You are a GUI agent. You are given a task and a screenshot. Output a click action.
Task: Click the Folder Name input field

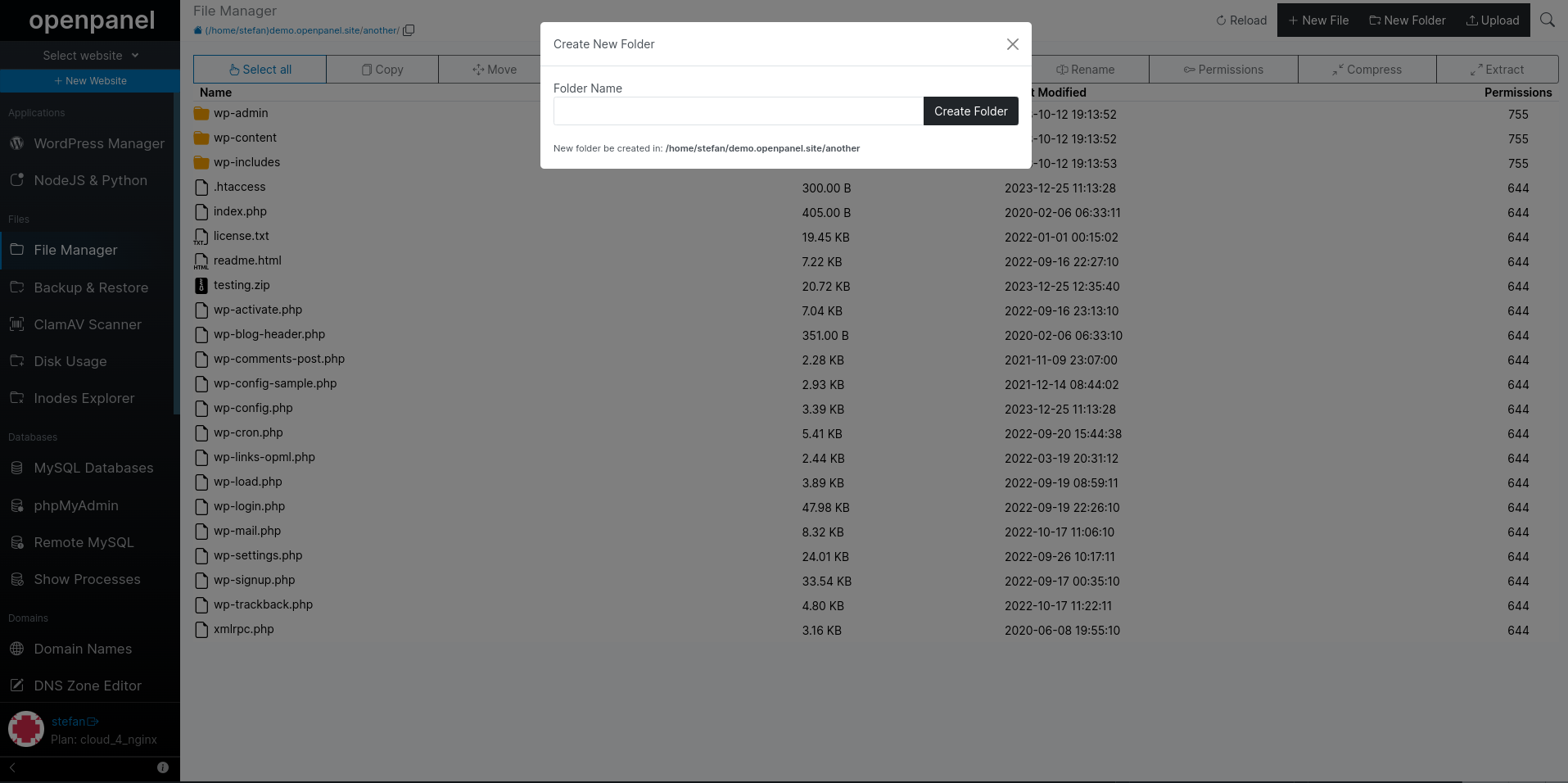coord(739,111)
